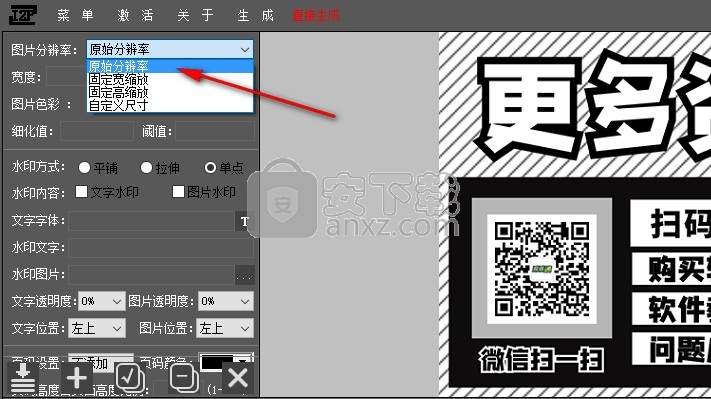The image size is (711, 399).
Task: Open the 文字透明度 percentage dropdown
Action: pos(102,302)
